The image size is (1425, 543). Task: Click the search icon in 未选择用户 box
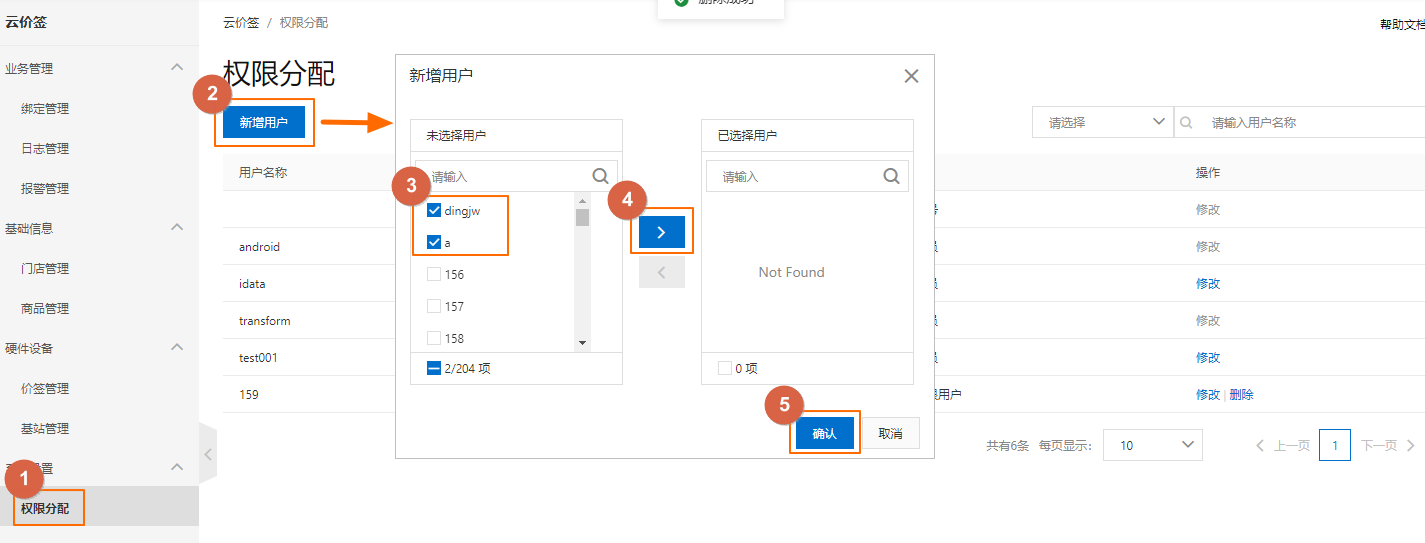(601, 176)
